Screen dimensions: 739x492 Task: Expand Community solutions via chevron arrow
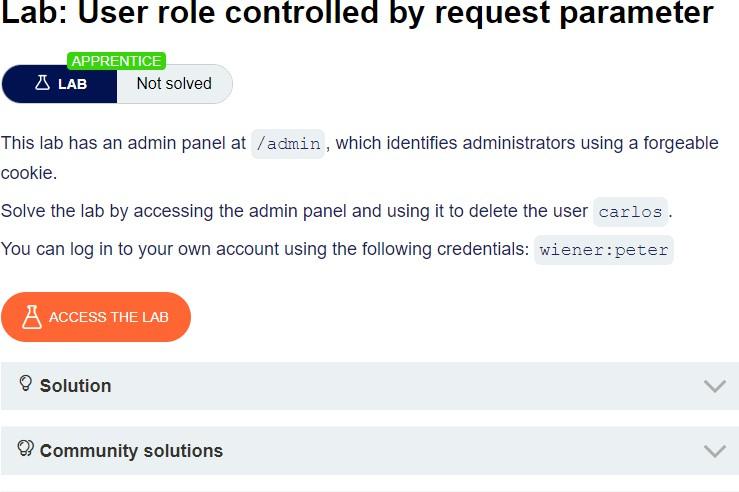715,451
